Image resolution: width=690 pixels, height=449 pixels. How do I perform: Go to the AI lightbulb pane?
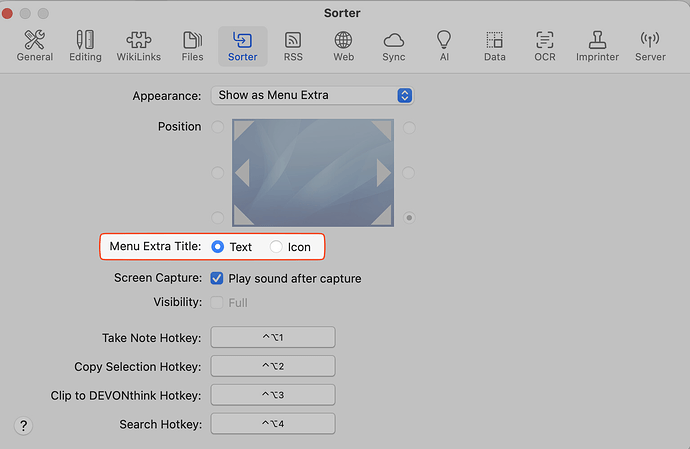[x=444, y=45]
